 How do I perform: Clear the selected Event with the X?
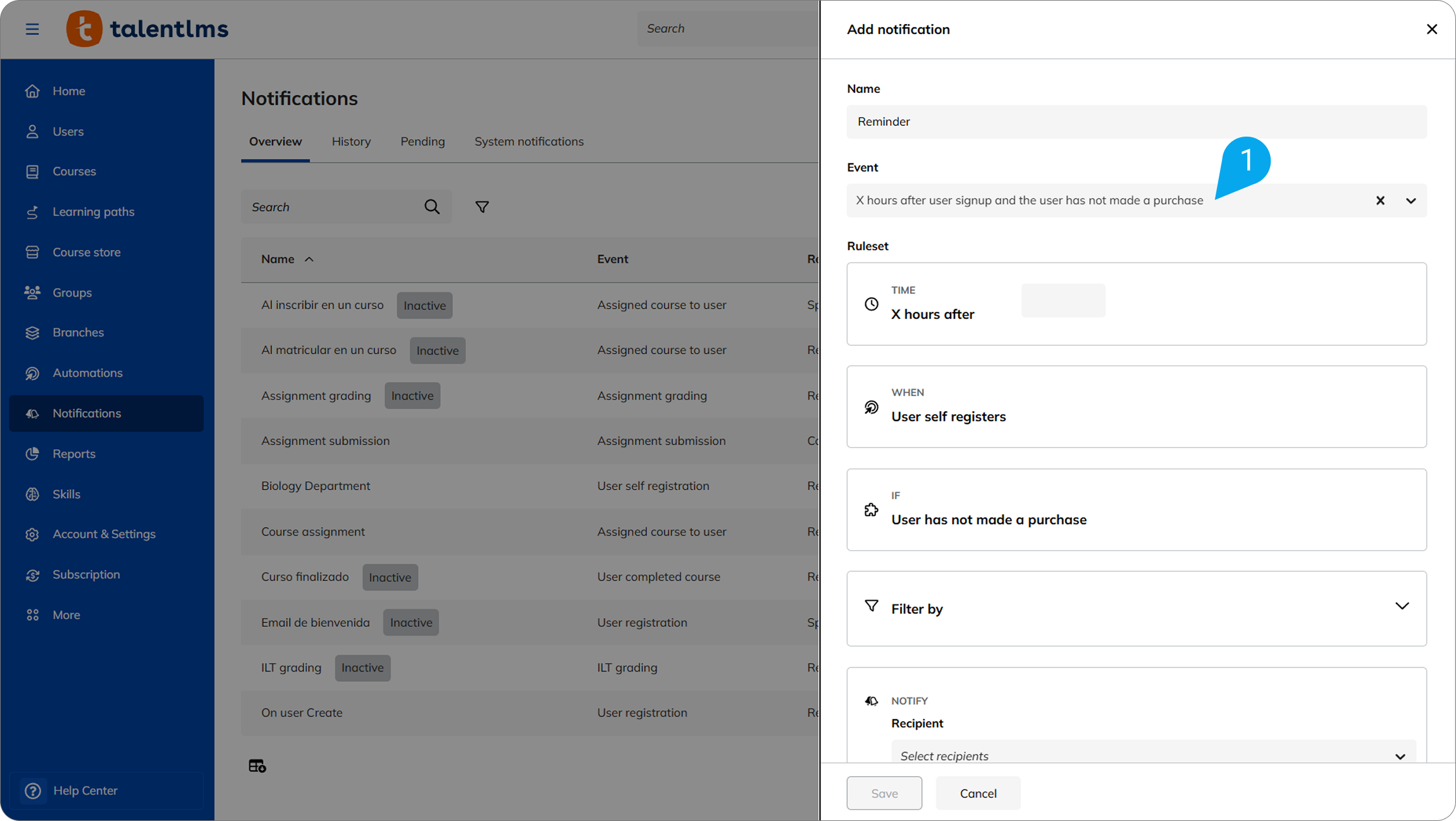pyautogui.click(x=1380, y=201)
